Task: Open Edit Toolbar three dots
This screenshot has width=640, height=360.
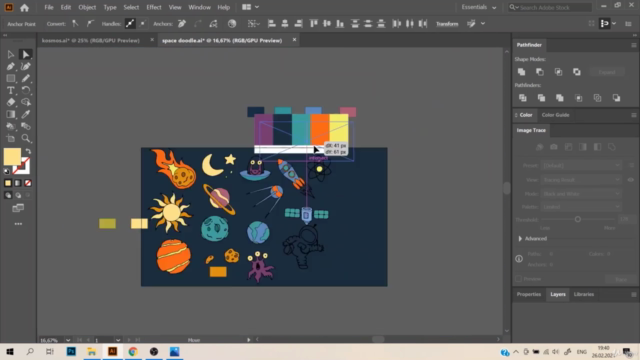Action: point(18,224)
